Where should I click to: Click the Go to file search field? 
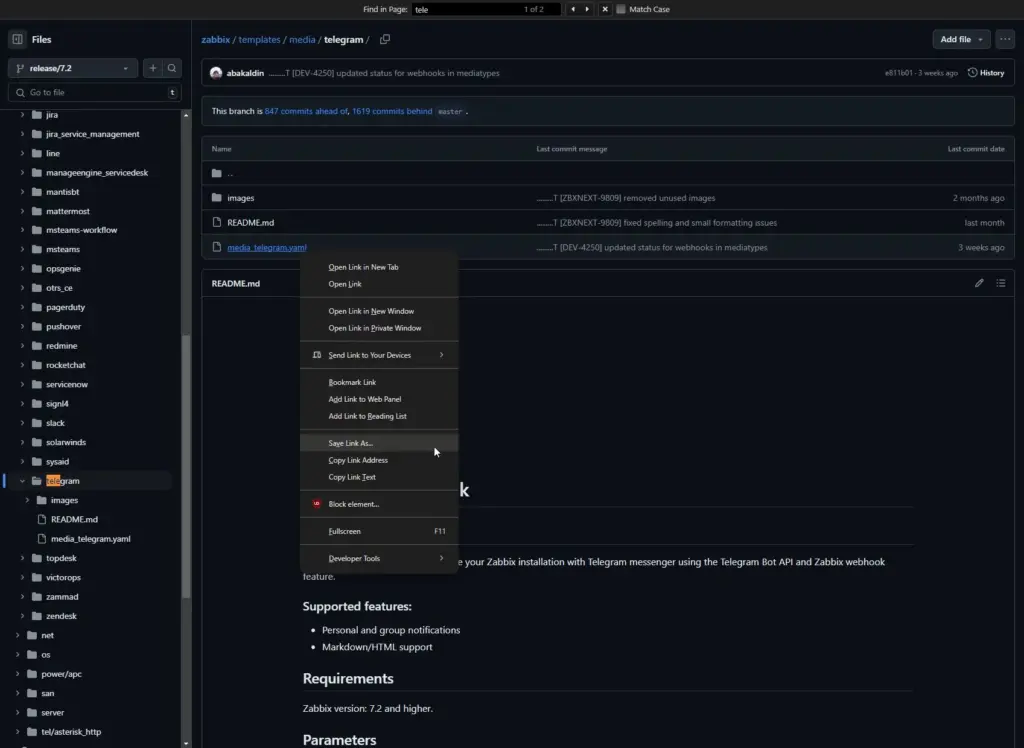coord(95,93)
